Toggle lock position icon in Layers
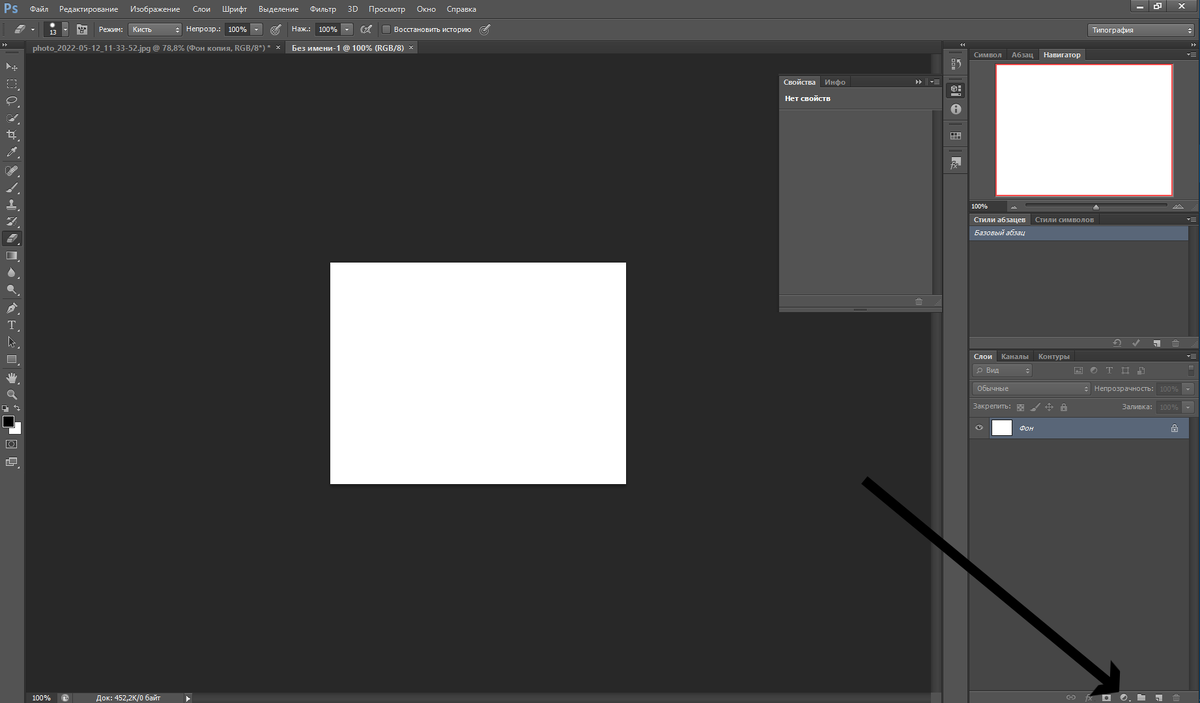The image size is (1200, 703). [x=1049, y=407]
